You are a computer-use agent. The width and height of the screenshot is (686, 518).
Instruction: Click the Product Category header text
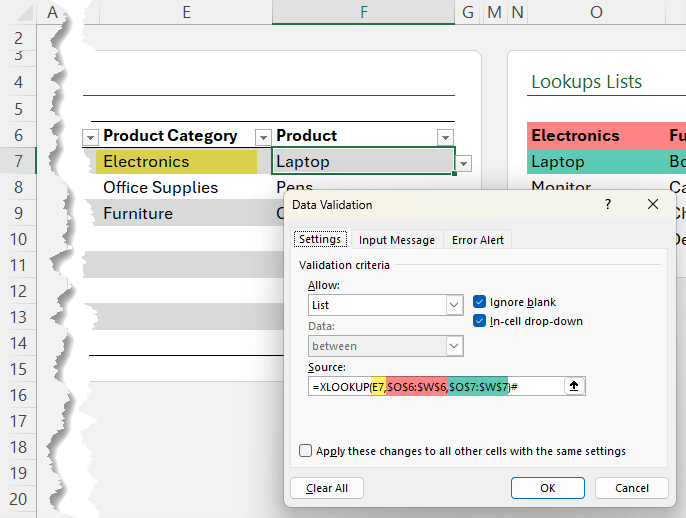[x=170, y=136]
